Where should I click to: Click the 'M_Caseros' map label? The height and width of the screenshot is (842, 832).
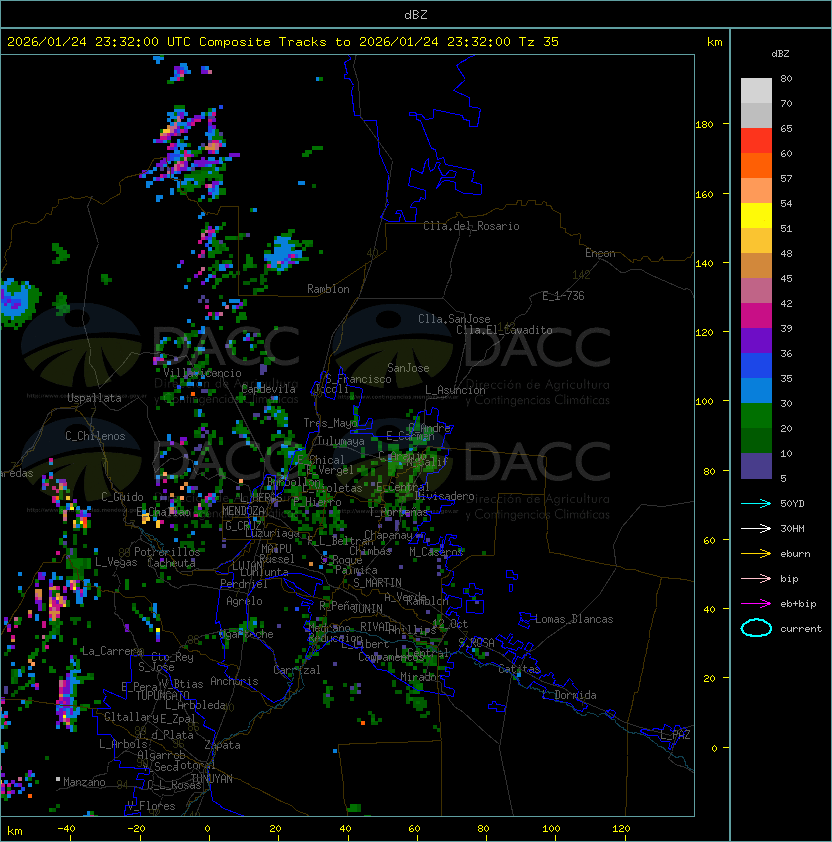[436, 551]
